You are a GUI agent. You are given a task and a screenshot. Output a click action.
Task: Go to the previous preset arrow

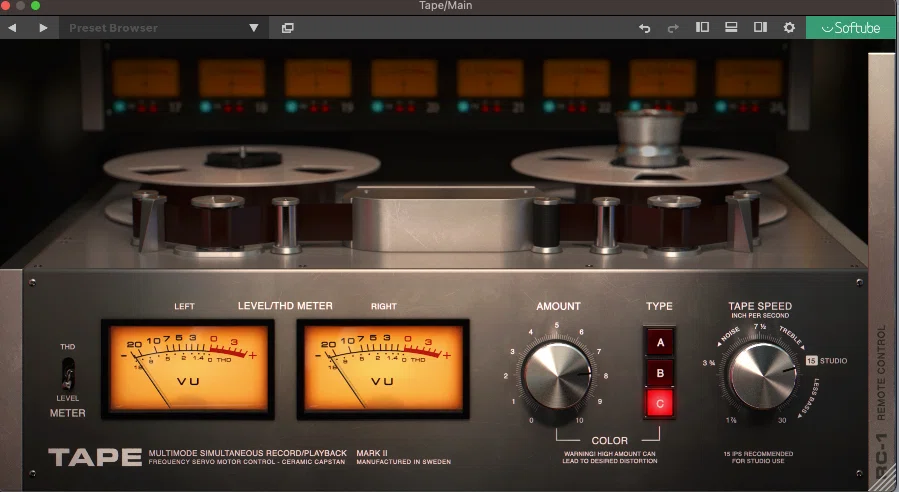click(12, 28)
